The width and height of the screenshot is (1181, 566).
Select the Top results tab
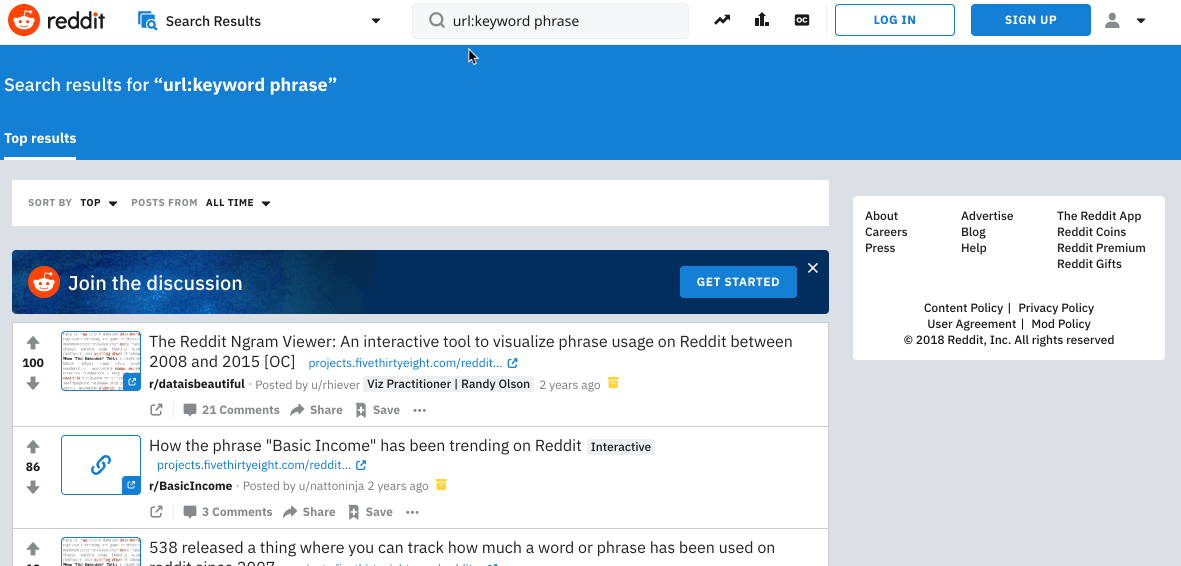click(40, 139)
